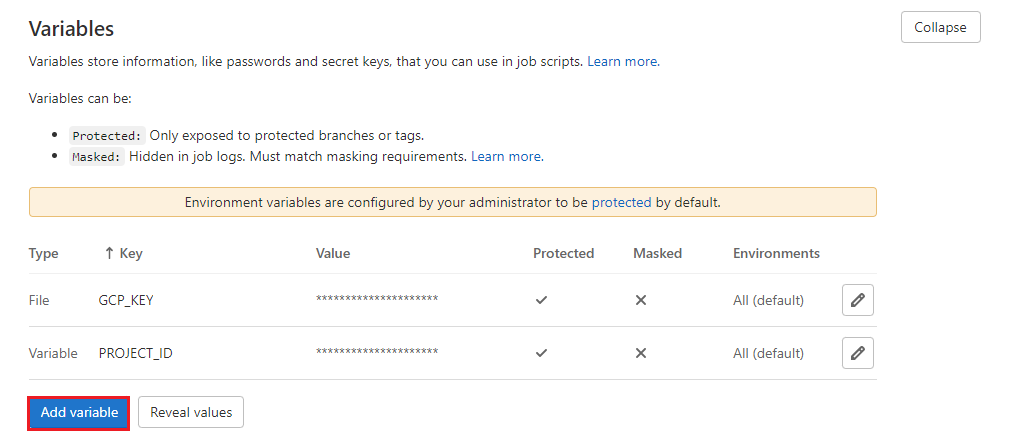Reveal values of hidden variables
The width and height of the screenshot is (1013, 445).
click(x=191, y=412)
